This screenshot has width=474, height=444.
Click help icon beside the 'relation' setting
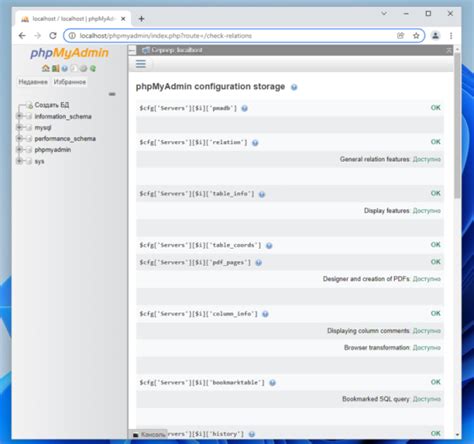[x=255, y=143]
